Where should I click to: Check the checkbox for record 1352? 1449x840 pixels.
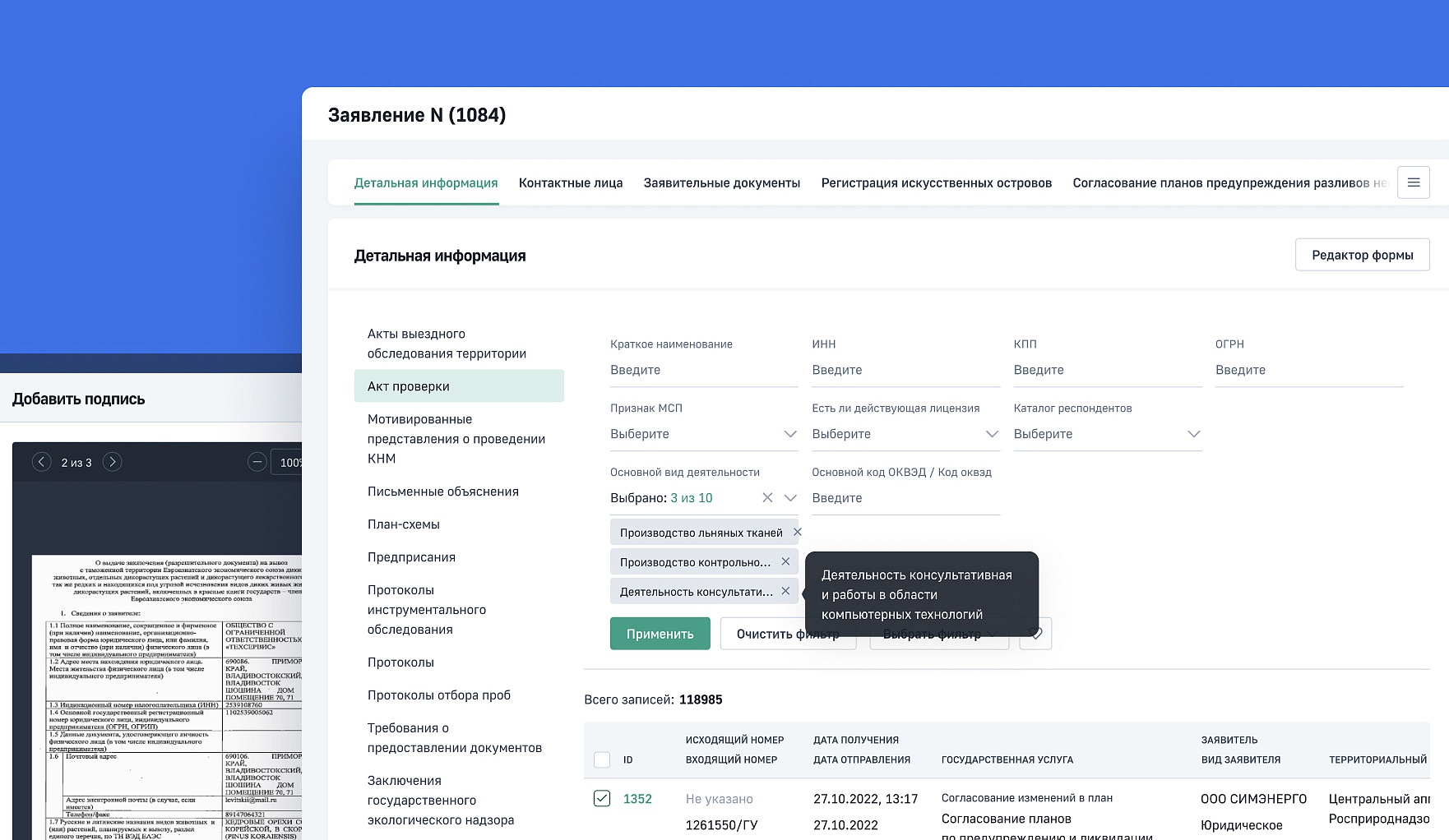[602, 797]
